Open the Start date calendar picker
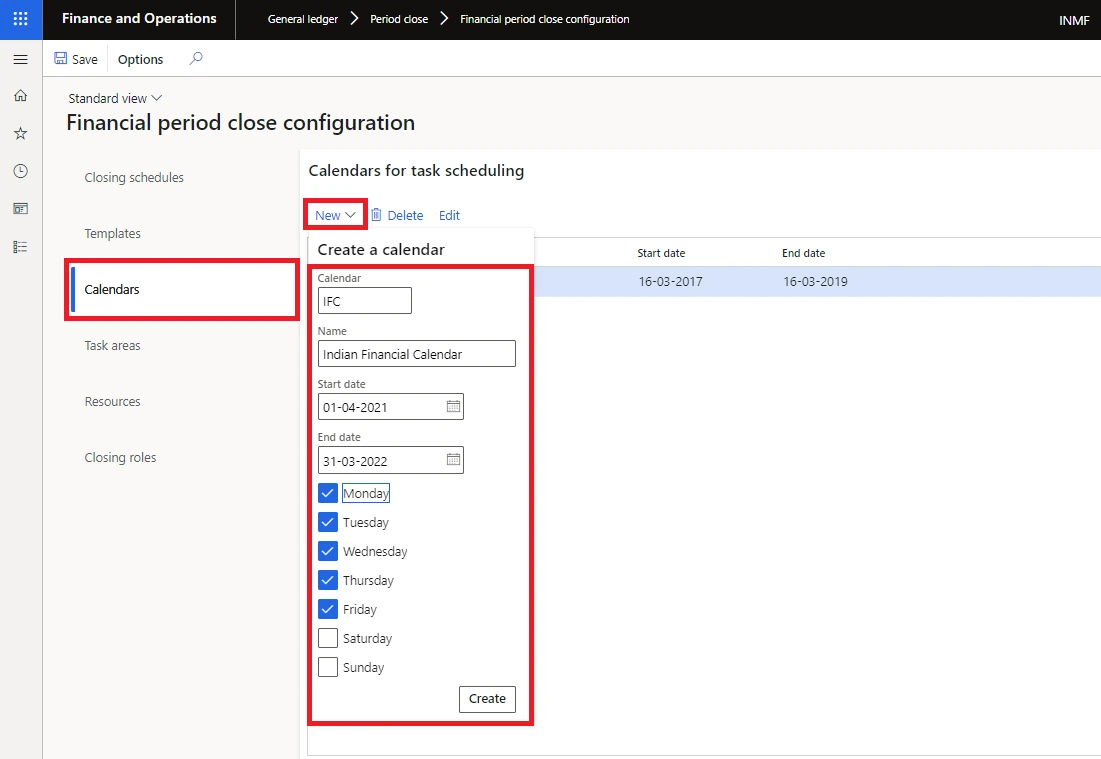 coord(454,407)
